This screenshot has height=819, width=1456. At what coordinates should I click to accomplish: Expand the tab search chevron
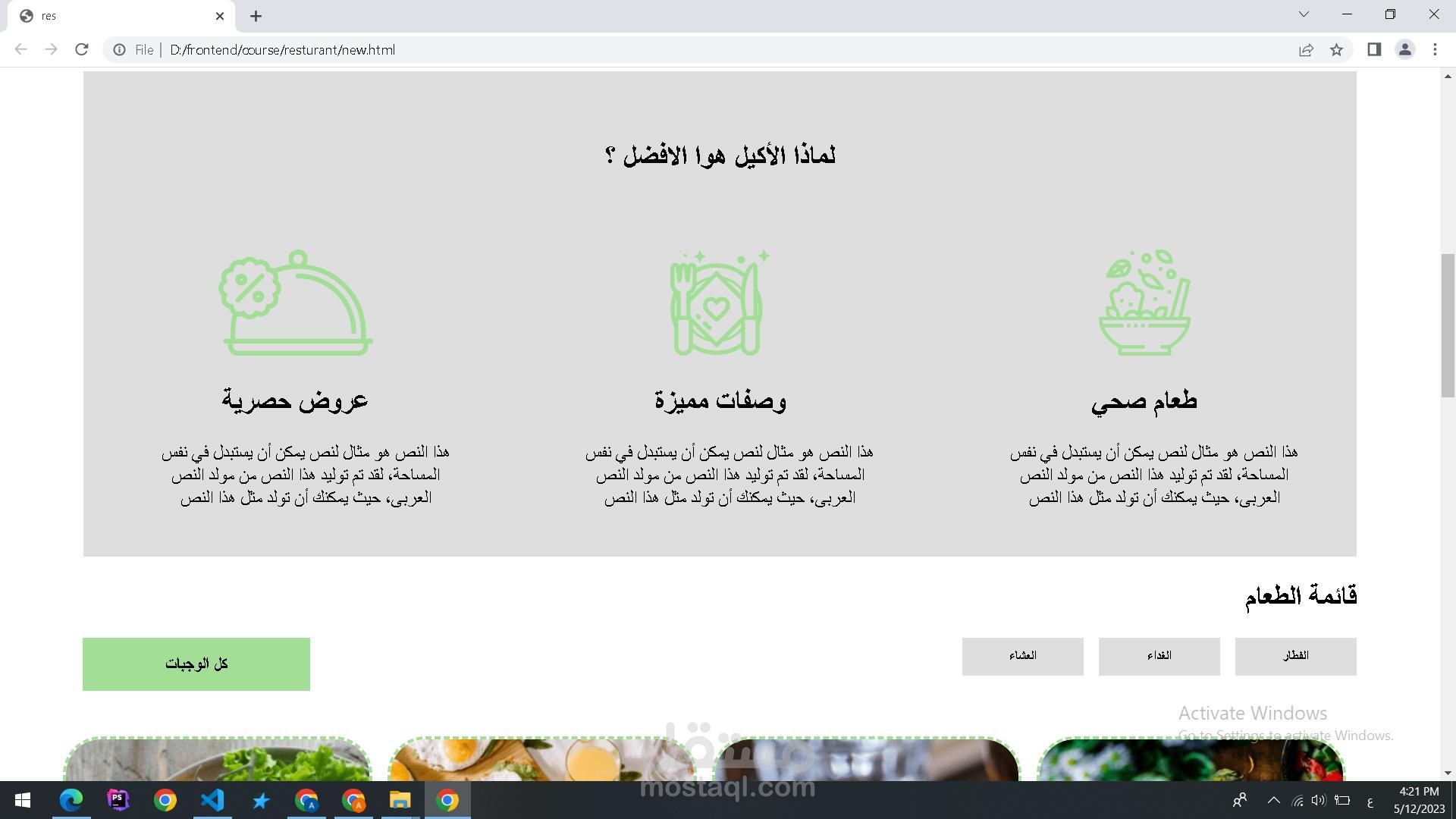coord(1304,14)
